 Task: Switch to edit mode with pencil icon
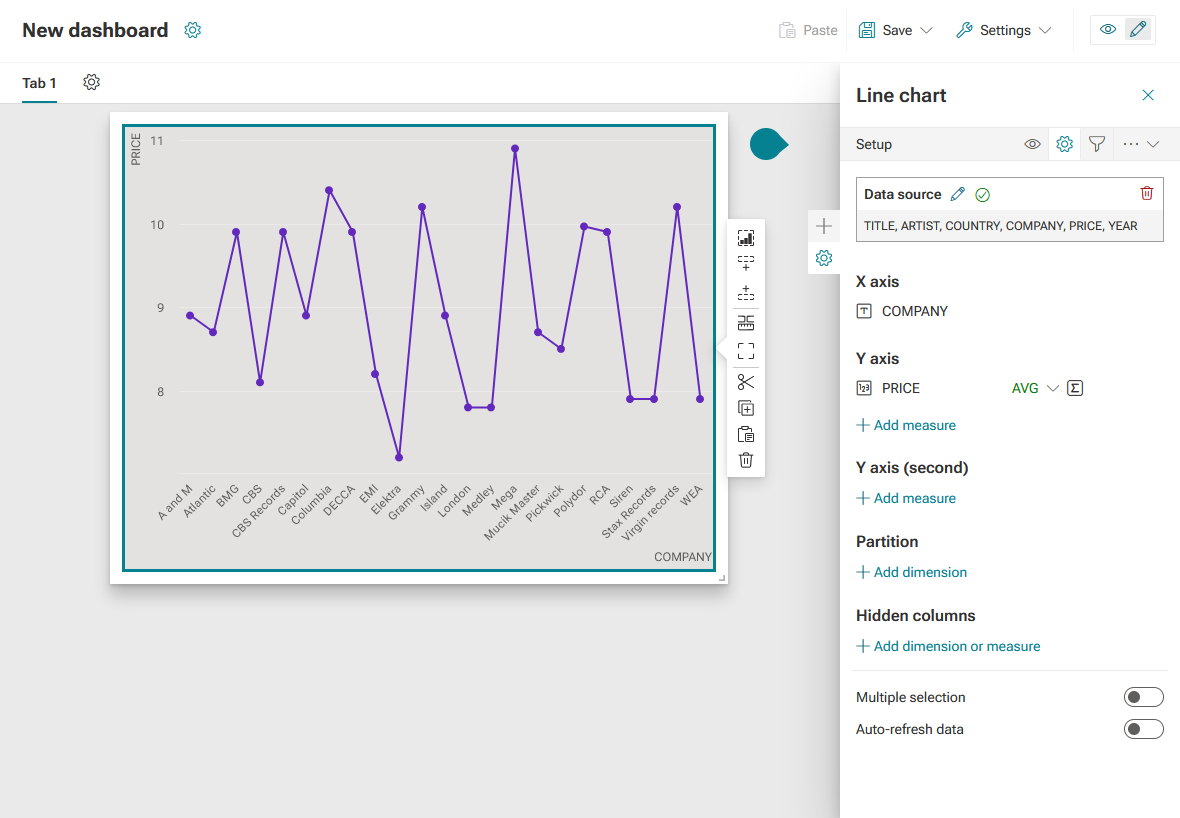[1139, 30]
